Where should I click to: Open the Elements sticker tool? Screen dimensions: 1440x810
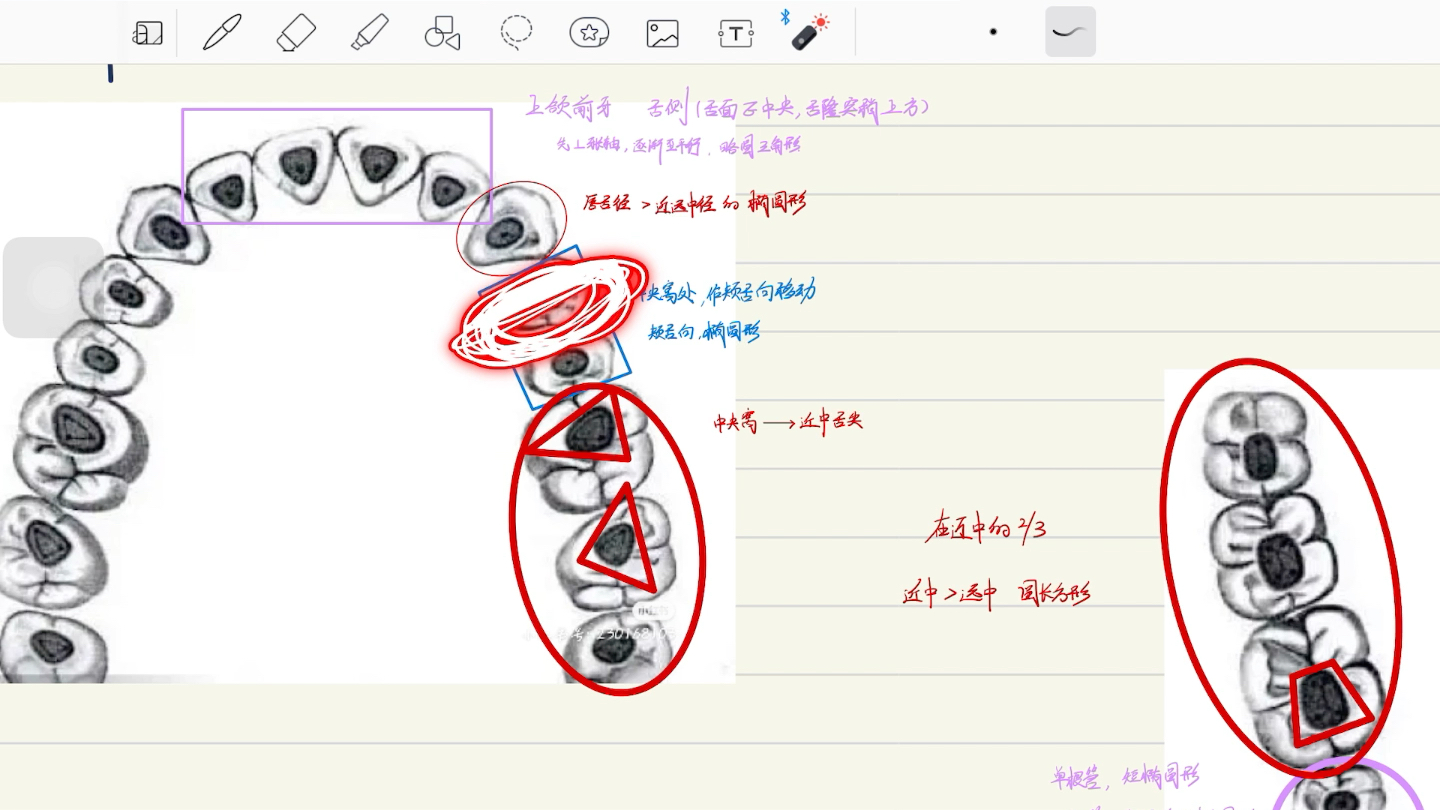[589, 33]
